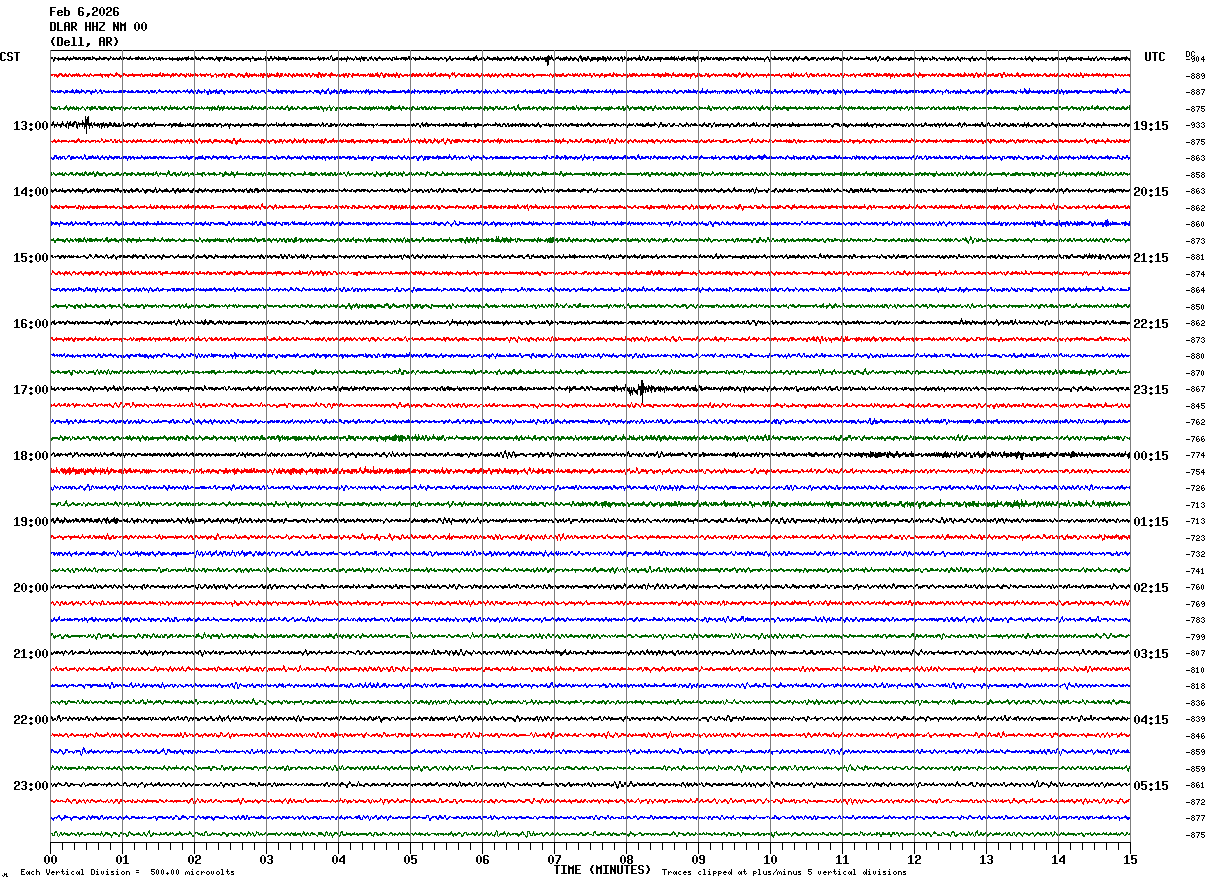Click the DC offset value -818
Screen dimensions: 1210x886
1195,687
